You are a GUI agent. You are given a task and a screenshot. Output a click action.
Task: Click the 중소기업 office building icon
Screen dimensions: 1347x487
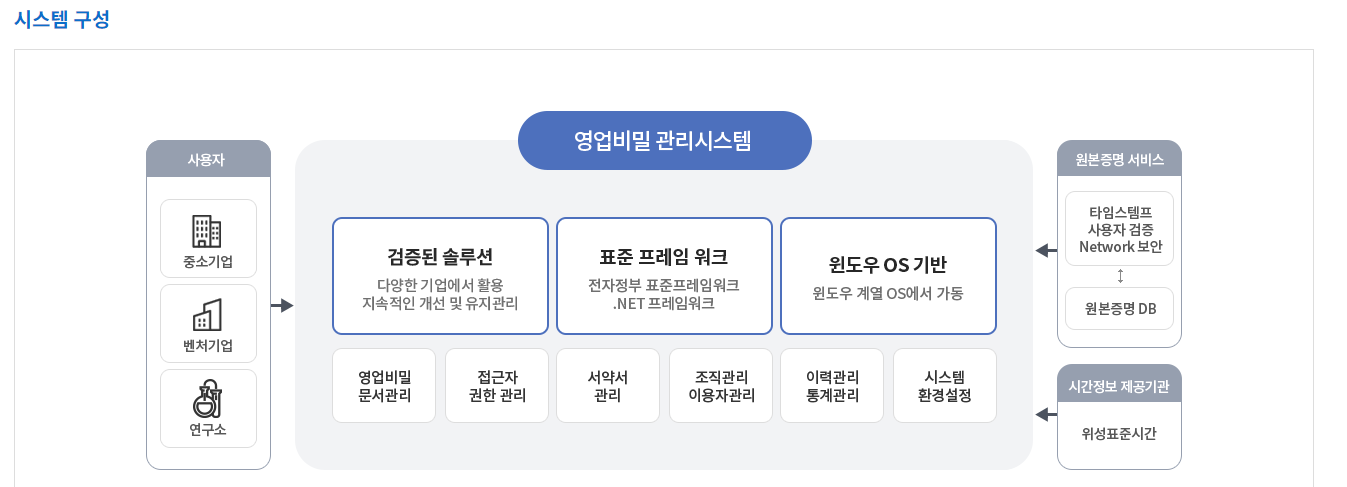pyautogui.click(x=207, y=231)
